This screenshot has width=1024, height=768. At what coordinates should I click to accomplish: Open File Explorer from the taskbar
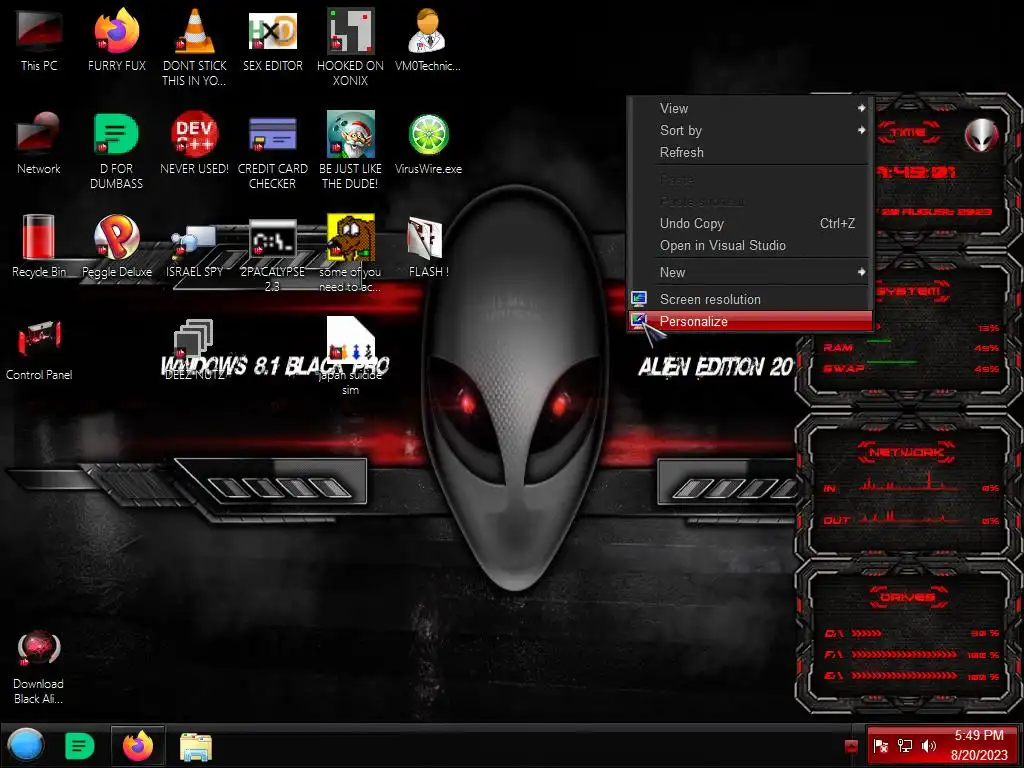pyautogui.click(x=195, y=747)
